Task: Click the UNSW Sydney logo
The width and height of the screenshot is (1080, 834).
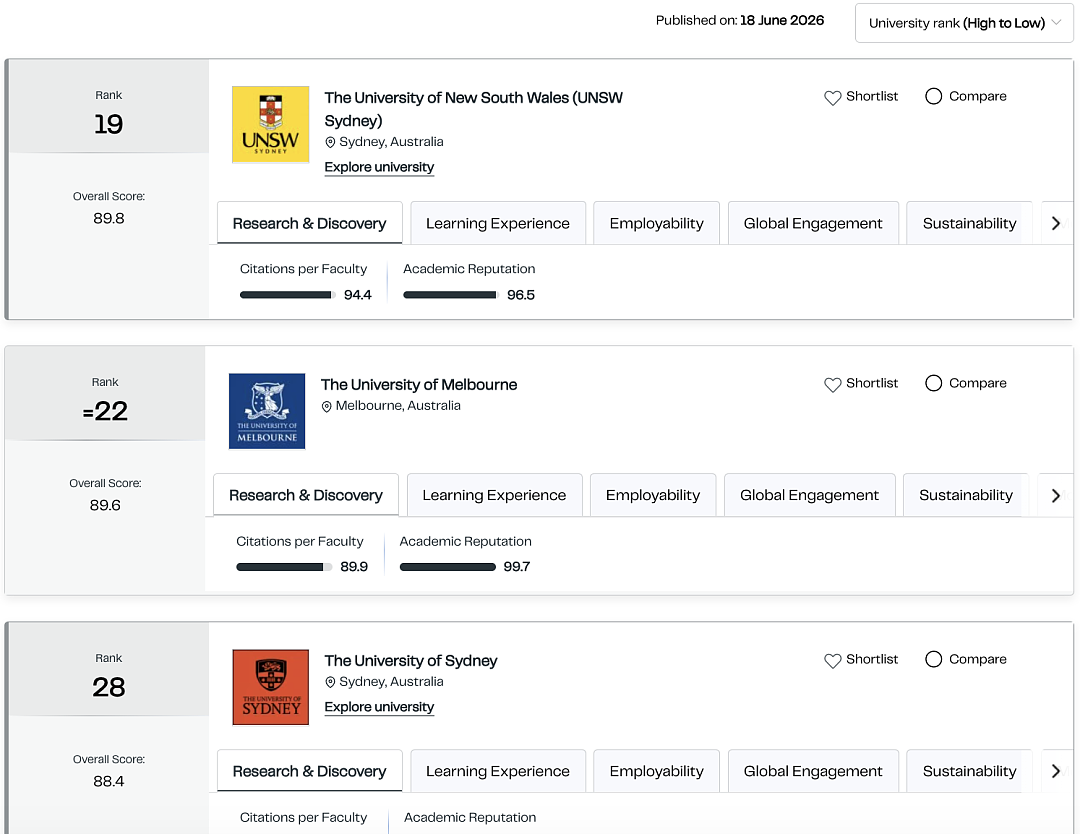Action: point(270,124)
